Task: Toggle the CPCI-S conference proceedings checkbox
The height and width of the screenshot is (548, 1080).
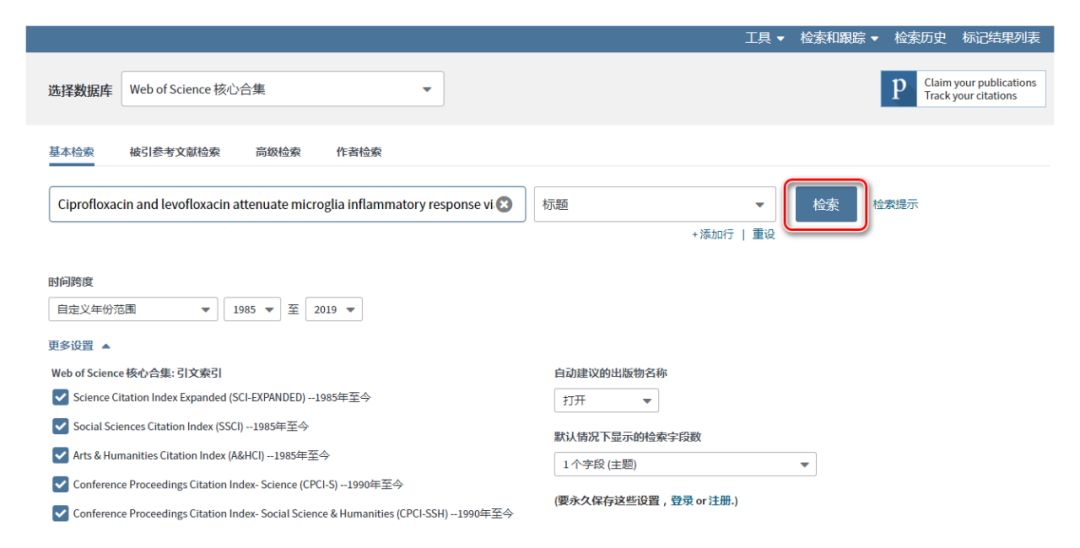Action: point(61,484)
